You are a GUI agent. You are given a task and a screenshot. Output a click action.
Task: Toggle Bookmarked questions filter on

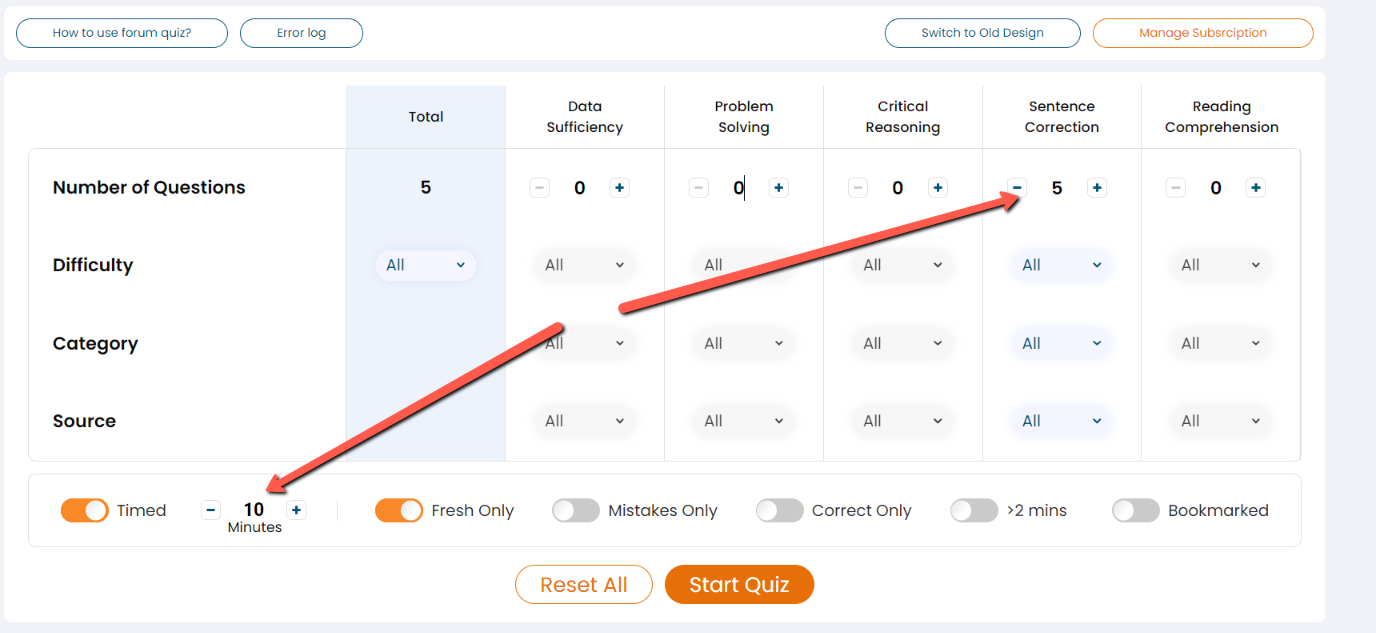[1136, 510]
